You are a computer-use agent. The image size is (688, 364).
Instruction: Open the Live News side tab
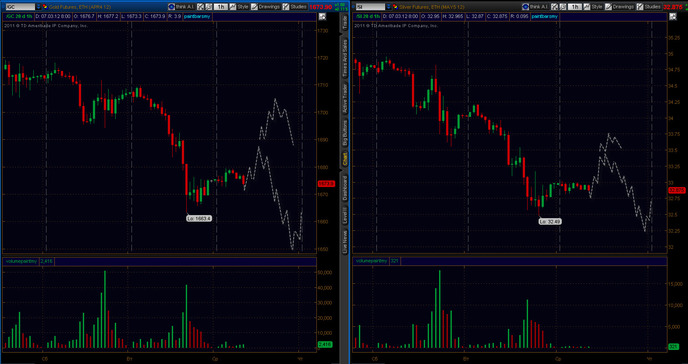[345, 240]
